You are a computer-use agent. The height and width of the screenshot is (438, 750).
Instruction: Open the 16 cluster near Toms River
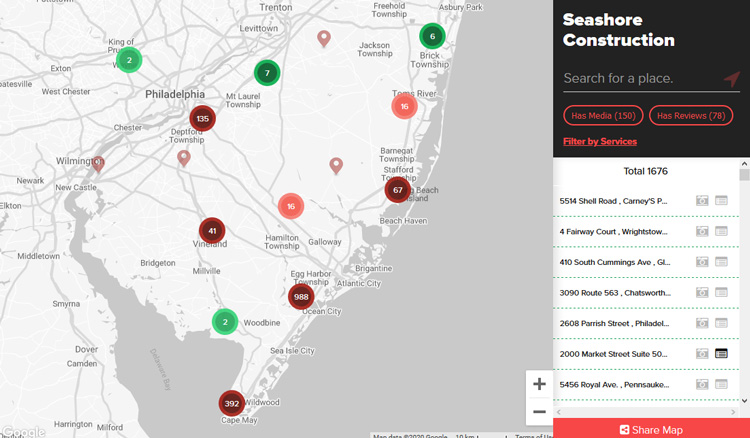pos(404,106)
